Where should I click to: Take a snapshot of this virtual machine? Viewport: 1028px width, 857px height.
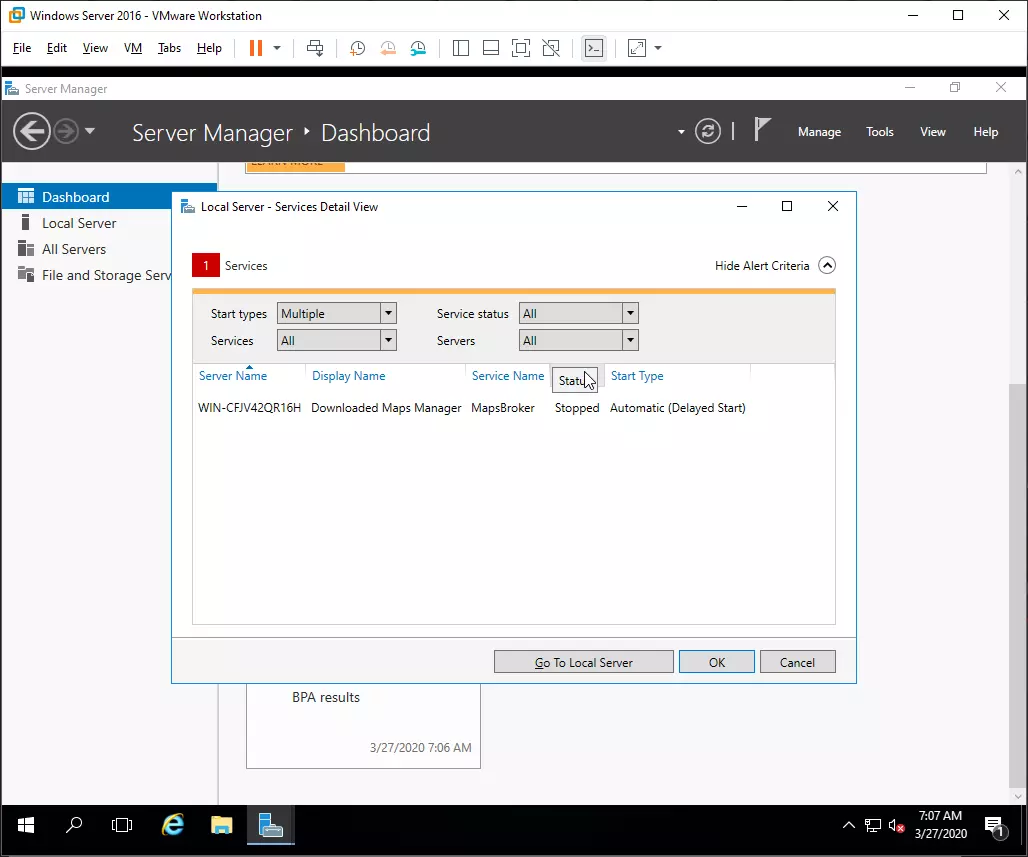357,48
